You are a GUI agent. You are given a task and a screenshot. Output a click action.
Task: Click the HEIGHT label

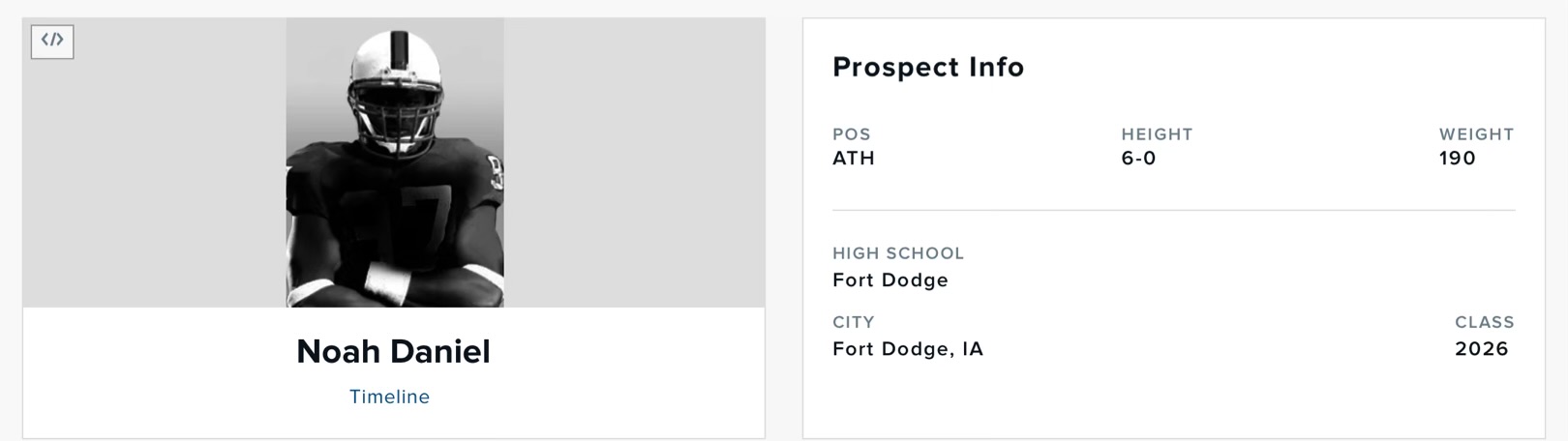pyautogui.click(x=1157, y=134)
